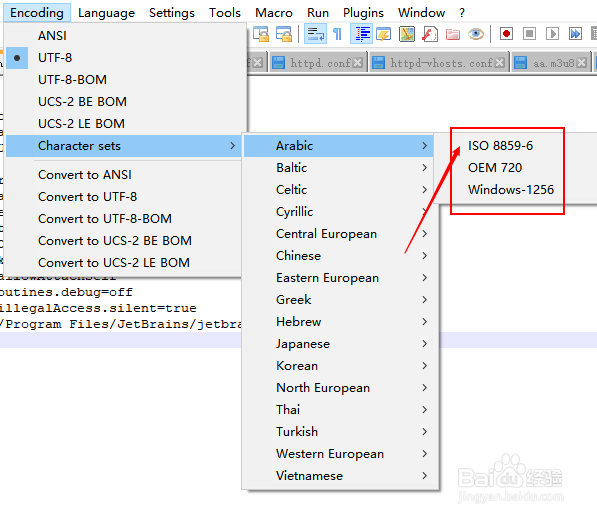Expand the Chinese character sets submenu
Viewport: 597px width, 517px height.
tap(340, 256)
